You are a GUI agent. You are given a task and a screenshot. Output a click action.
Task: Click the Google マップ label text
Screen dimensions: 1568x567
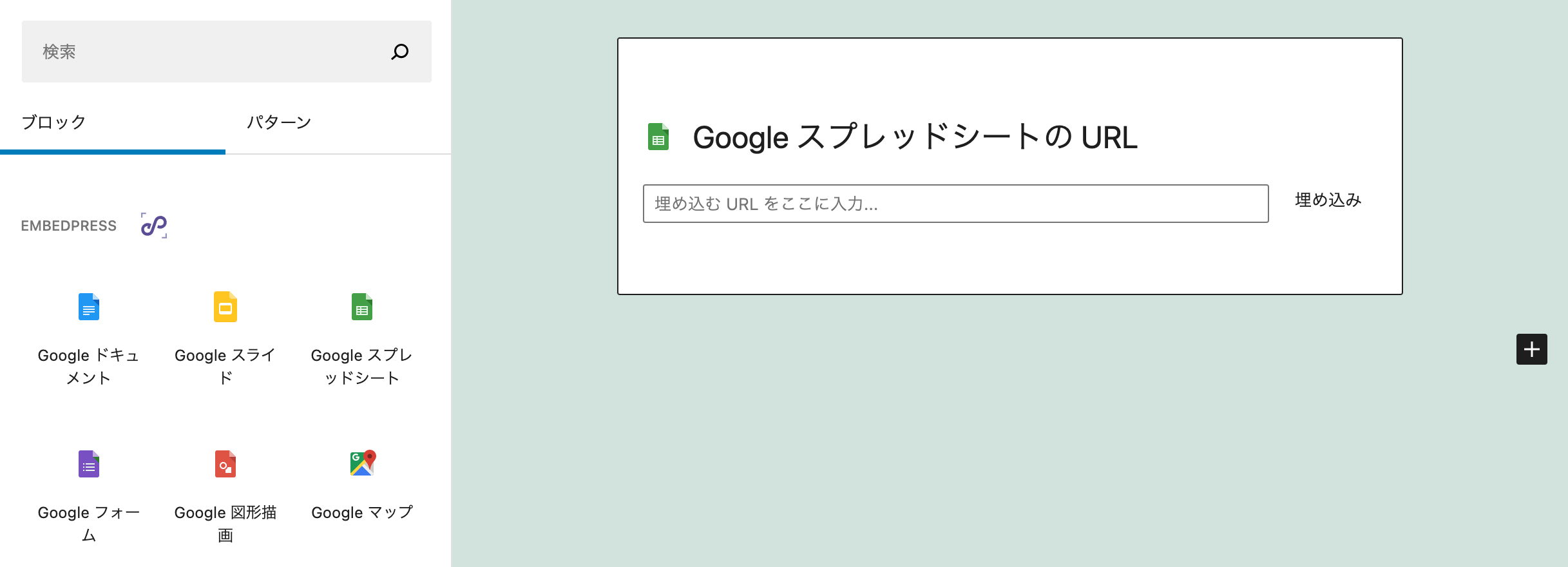362,512
